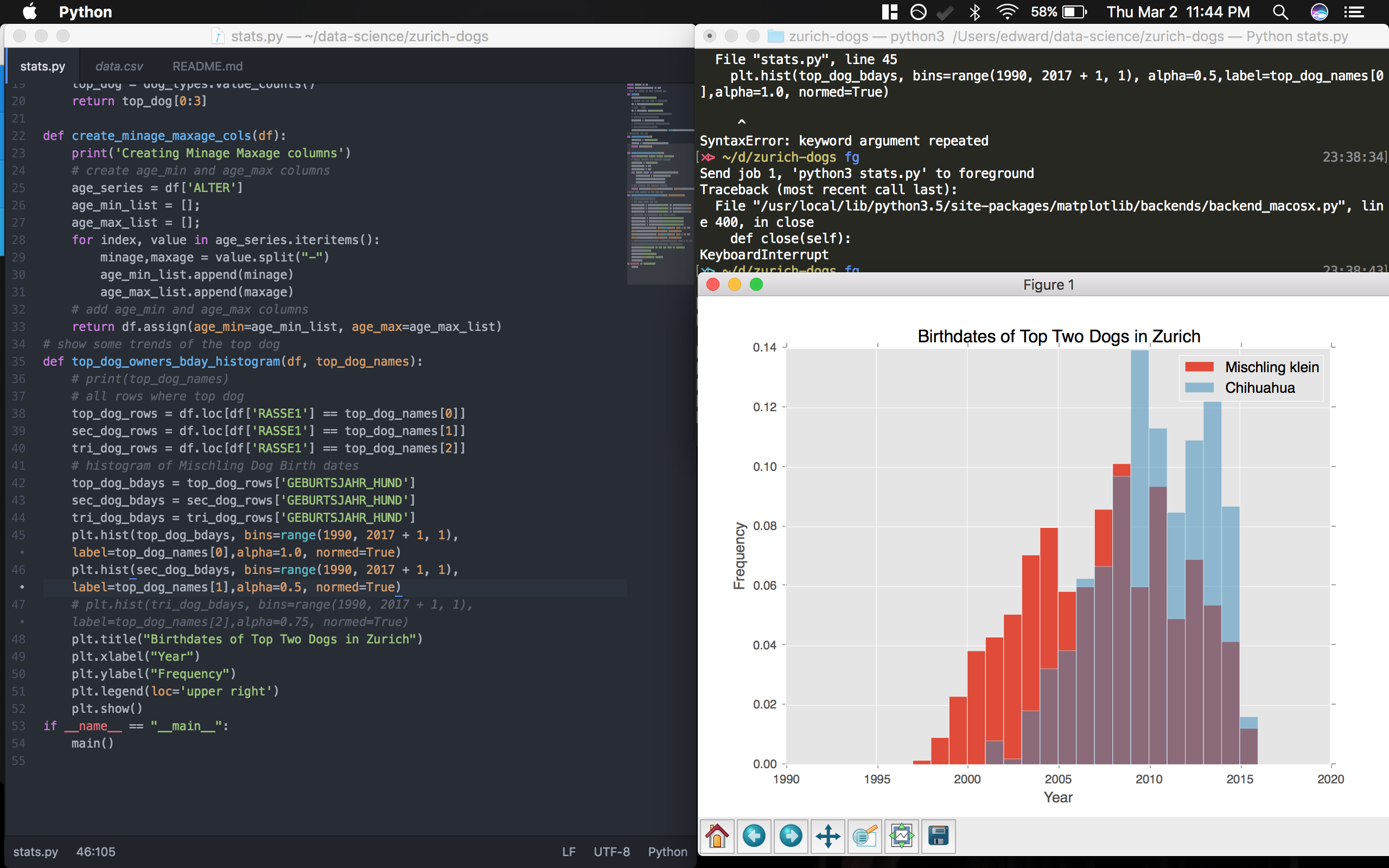Click the code minimap preview
This screenshot has height=868, width=1389.
point(660,184)
